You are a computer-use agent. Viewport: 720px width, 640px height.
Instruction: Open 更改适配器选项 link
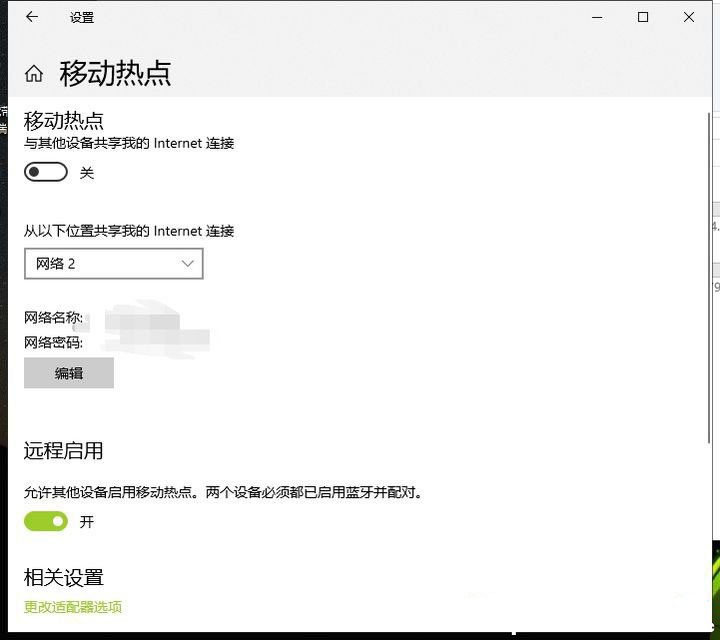(73, 607)
